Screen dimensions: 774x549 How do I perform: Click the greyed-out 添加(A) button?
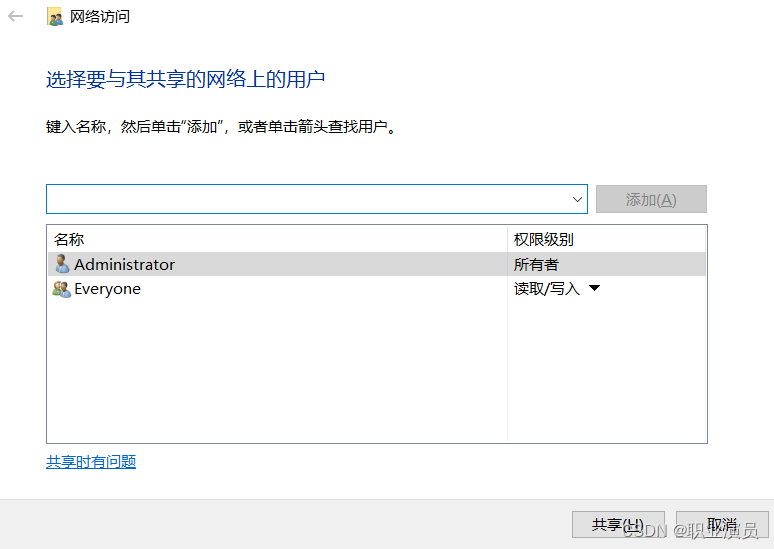(651, 199)
